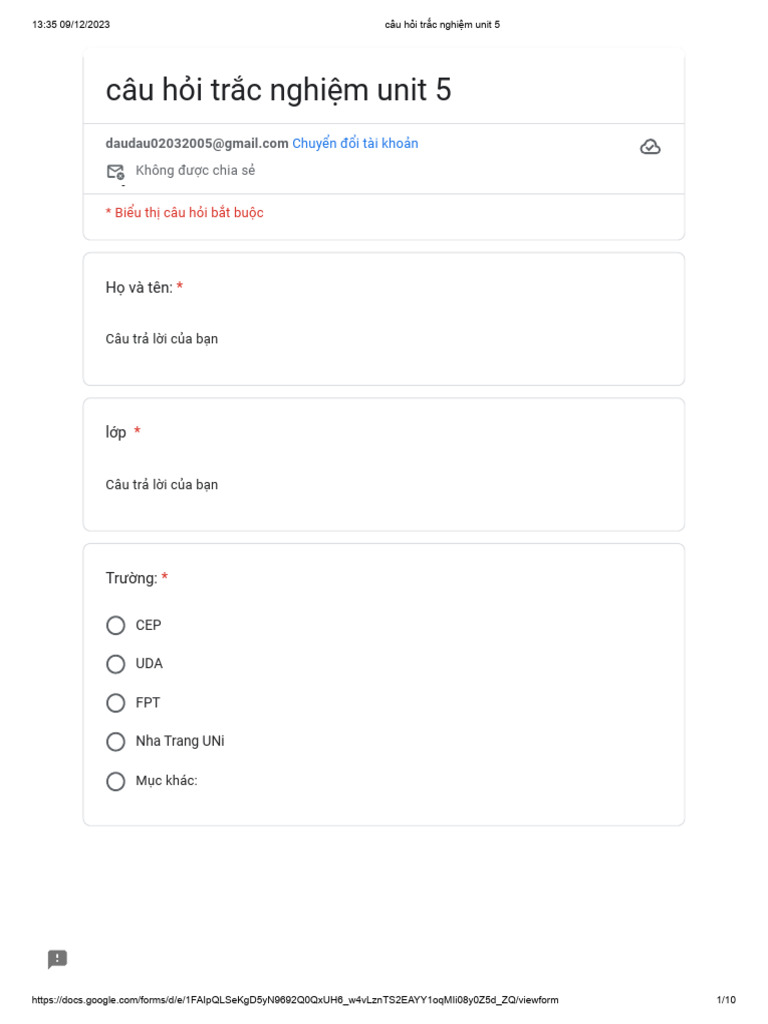Image resolution: width=768 pixels, height=1024 pixels.
Task: Click the Trường question label
Action: [x=132, y=578]
